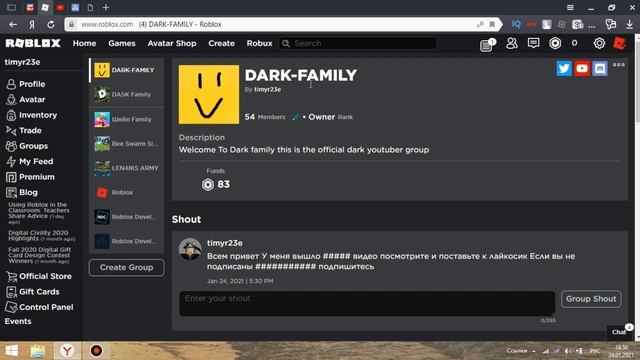Click the DARK-FAMILY smiley group emblem
640x360 pixels.
209,94
